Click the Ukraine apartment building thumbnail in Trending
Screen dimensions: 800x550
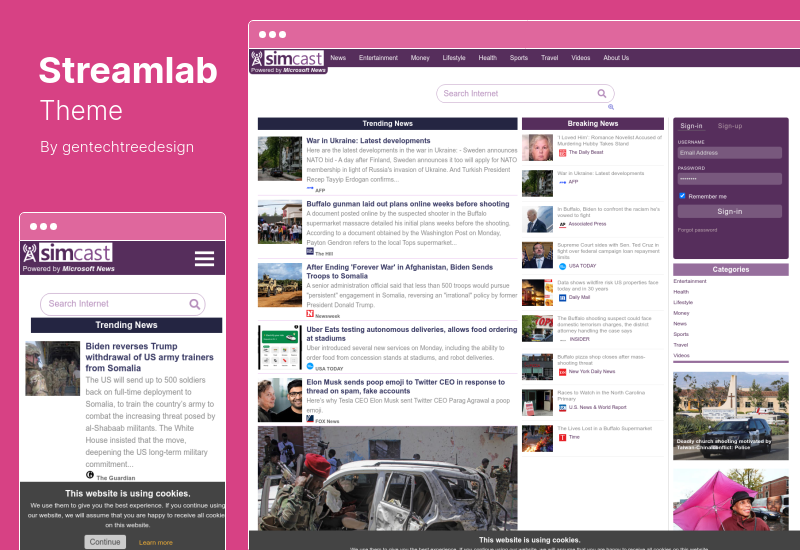pos(280,159)
